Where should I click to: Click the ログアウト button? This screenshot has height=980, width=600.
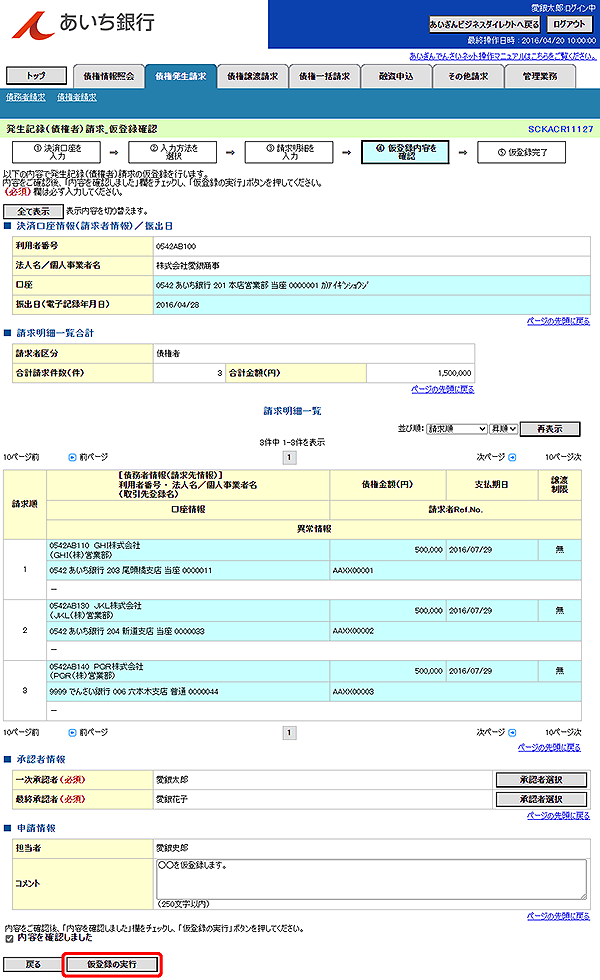[x=569, y=24]
